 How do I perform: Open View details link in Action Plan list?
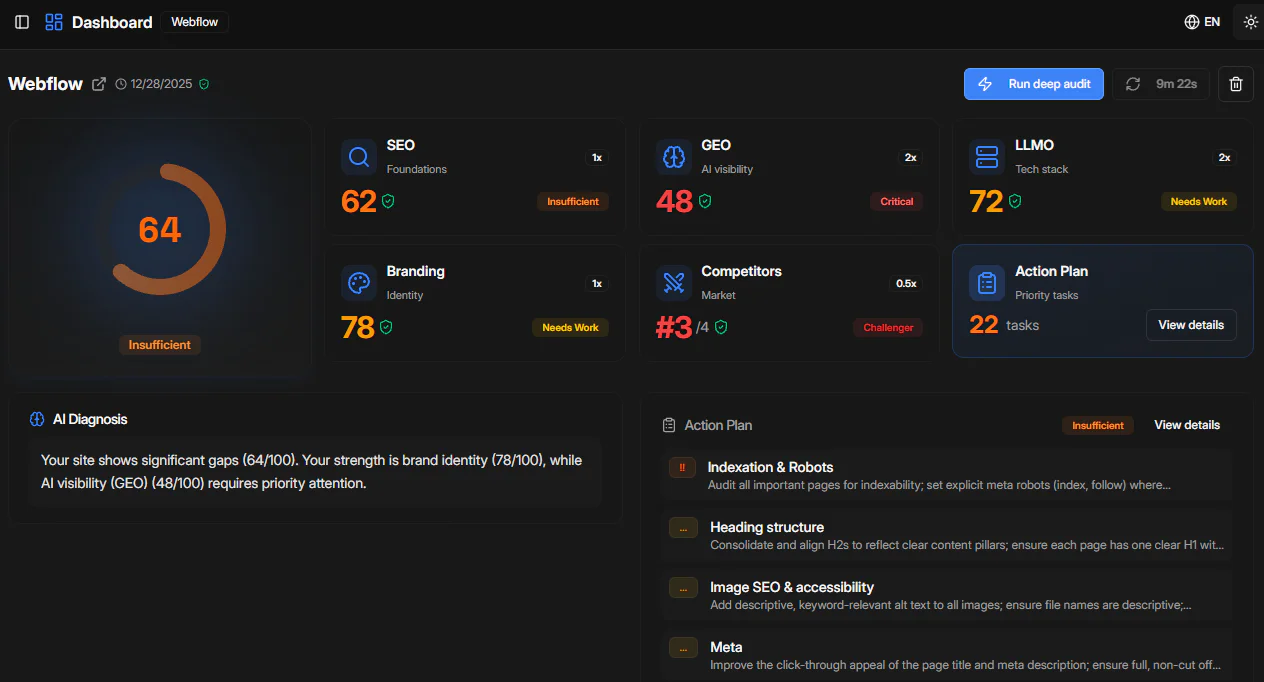coord(1187,425)
